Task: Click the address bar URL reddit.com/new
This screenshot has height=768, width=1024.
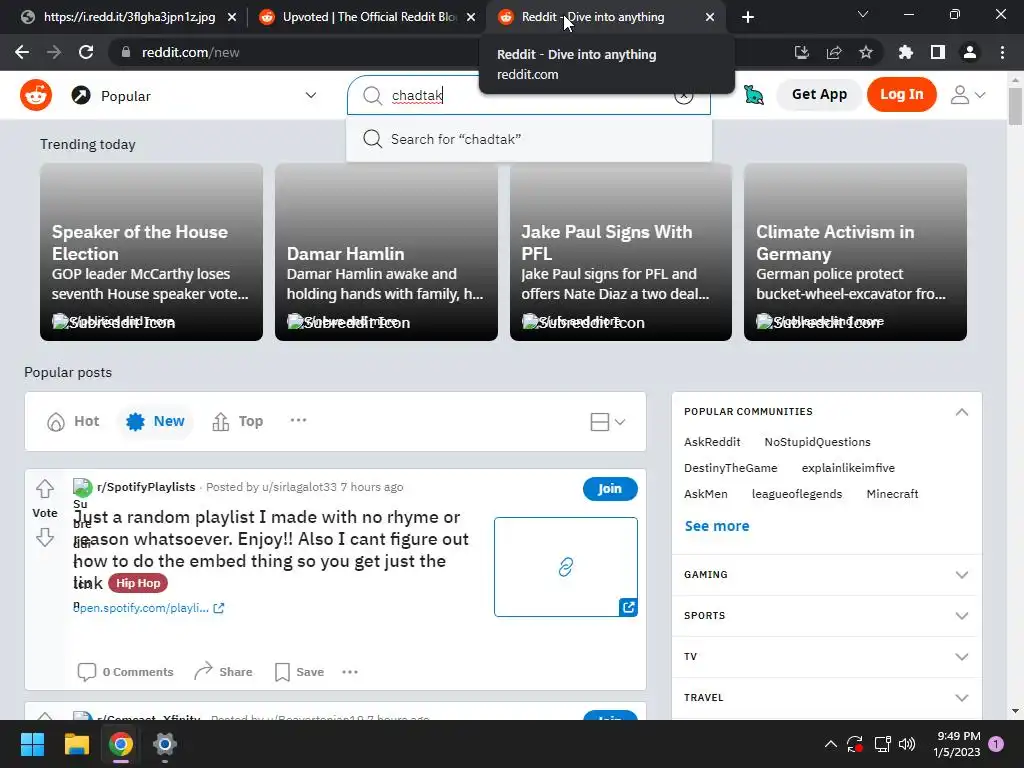Action: [190, 52]
